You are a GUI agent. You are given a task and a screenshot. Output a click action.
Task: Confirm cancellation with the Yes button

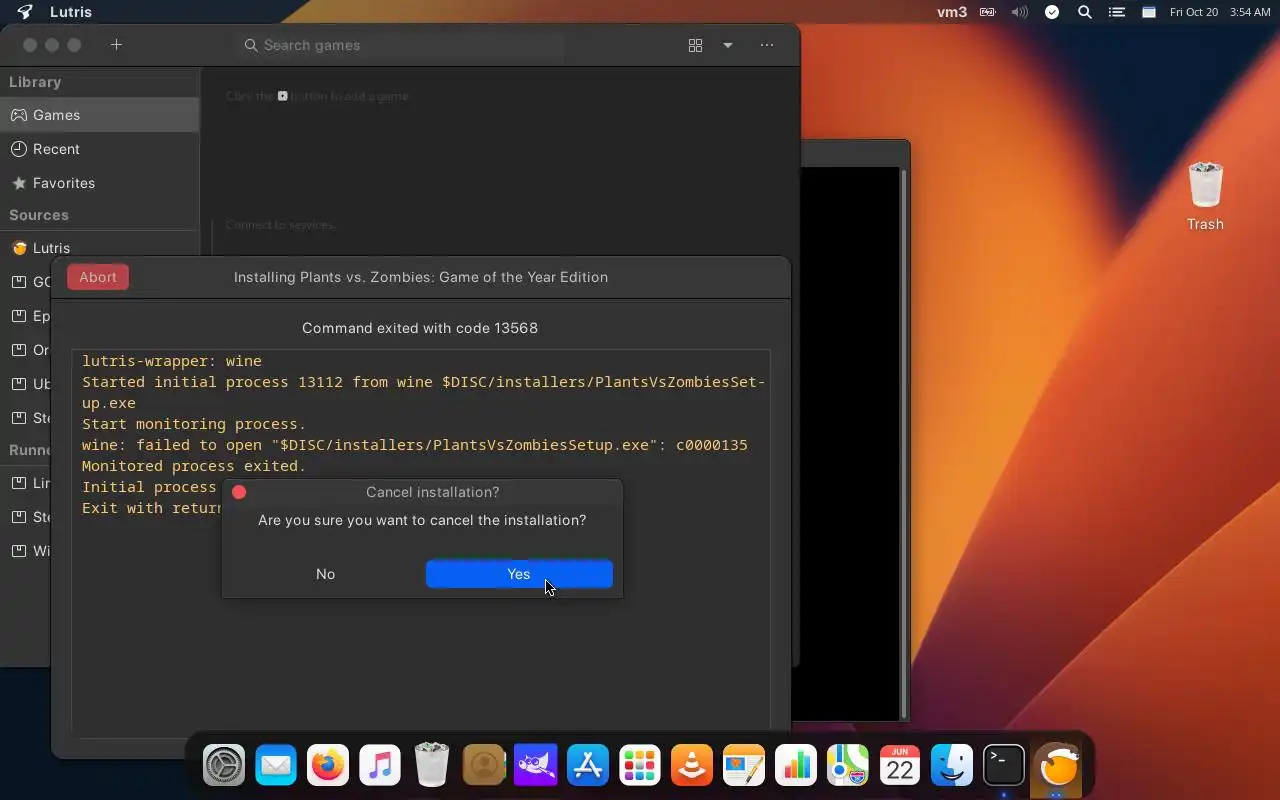[x=519, y=574]
